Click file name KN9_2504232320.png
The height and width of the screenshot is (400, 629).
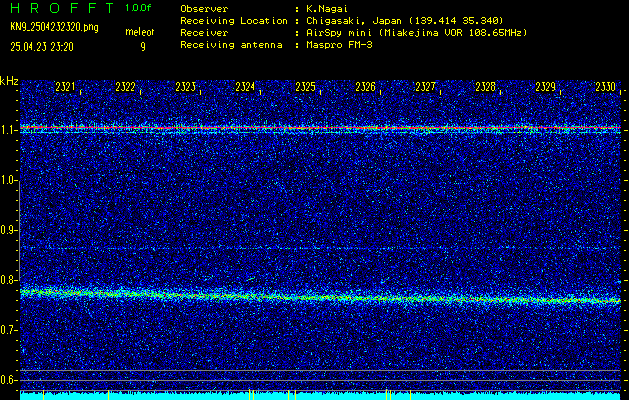54,27
